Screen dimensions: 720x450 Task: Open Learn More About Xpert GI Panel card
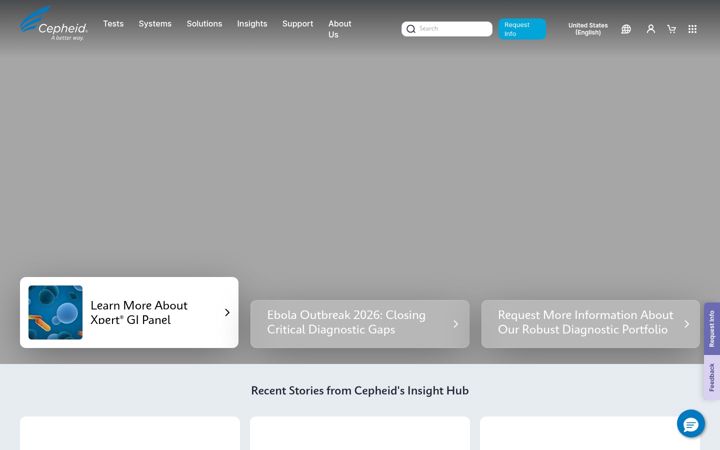[129, 312]
